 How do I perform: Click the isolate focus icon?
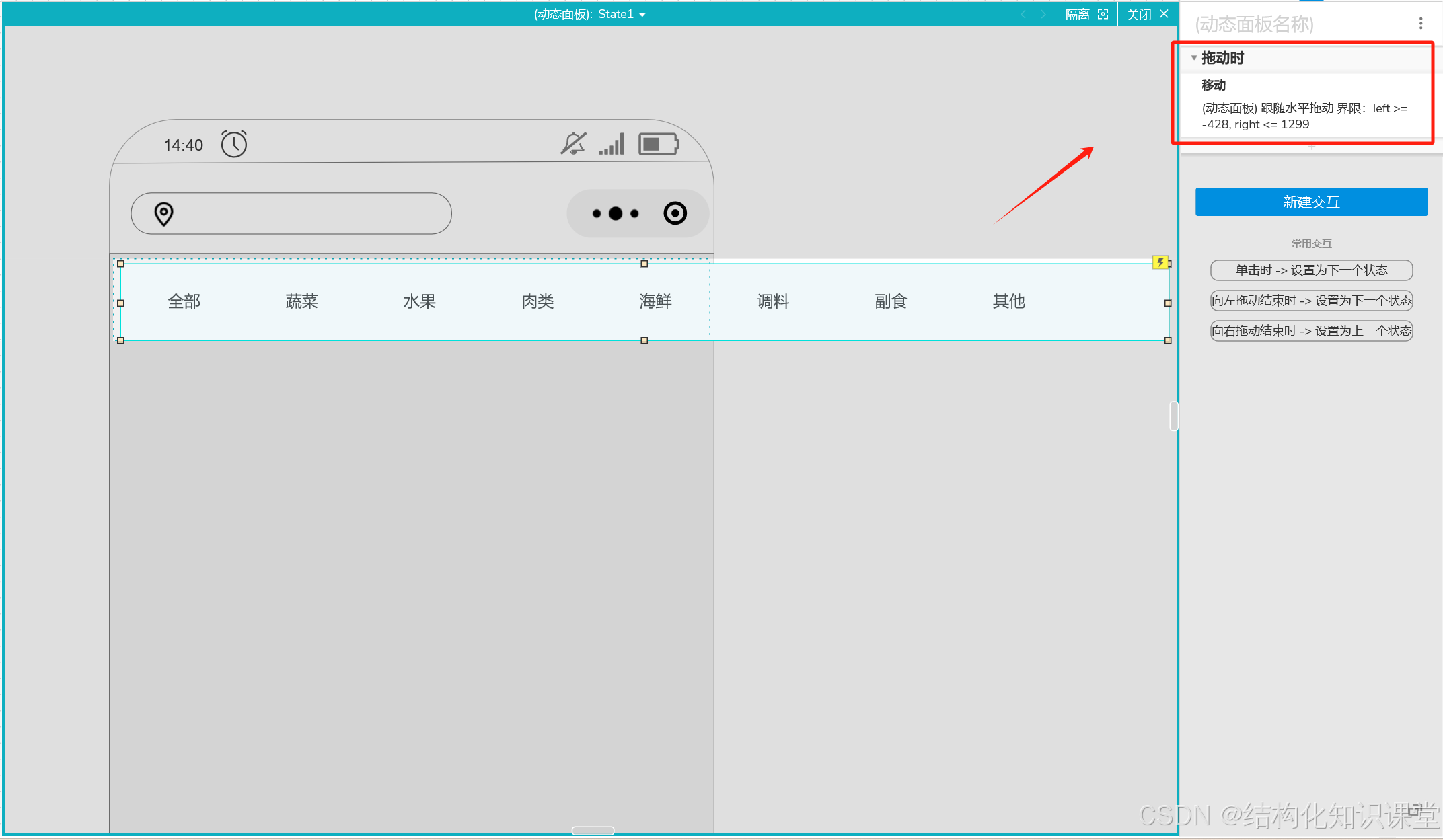click(1103, 14)
